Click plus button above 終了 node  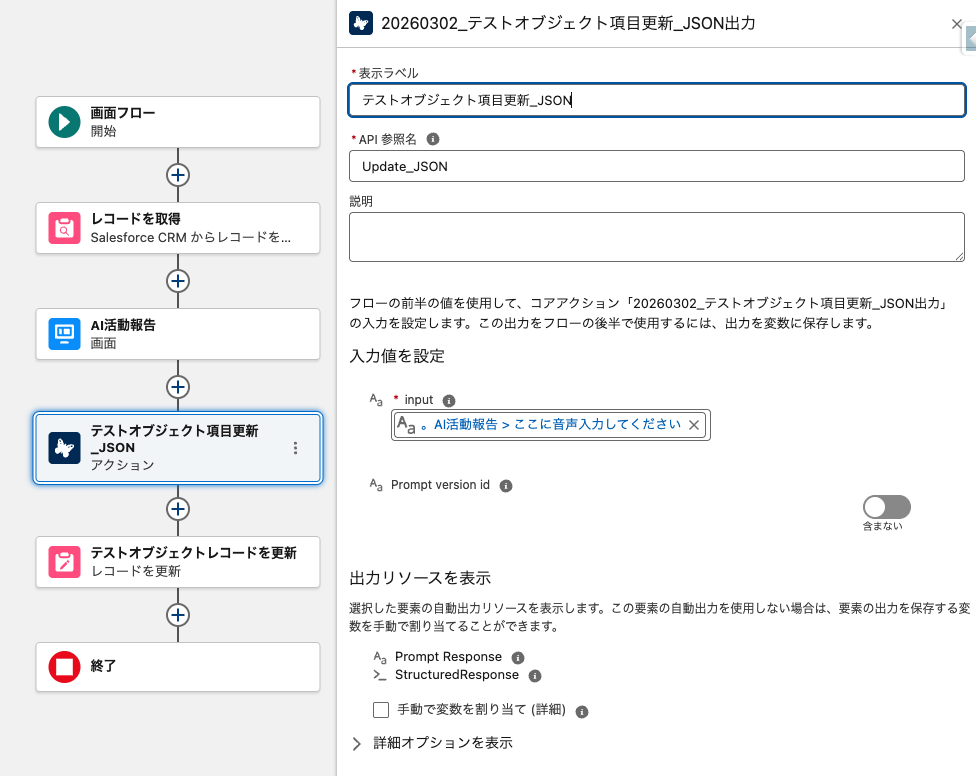178,614
